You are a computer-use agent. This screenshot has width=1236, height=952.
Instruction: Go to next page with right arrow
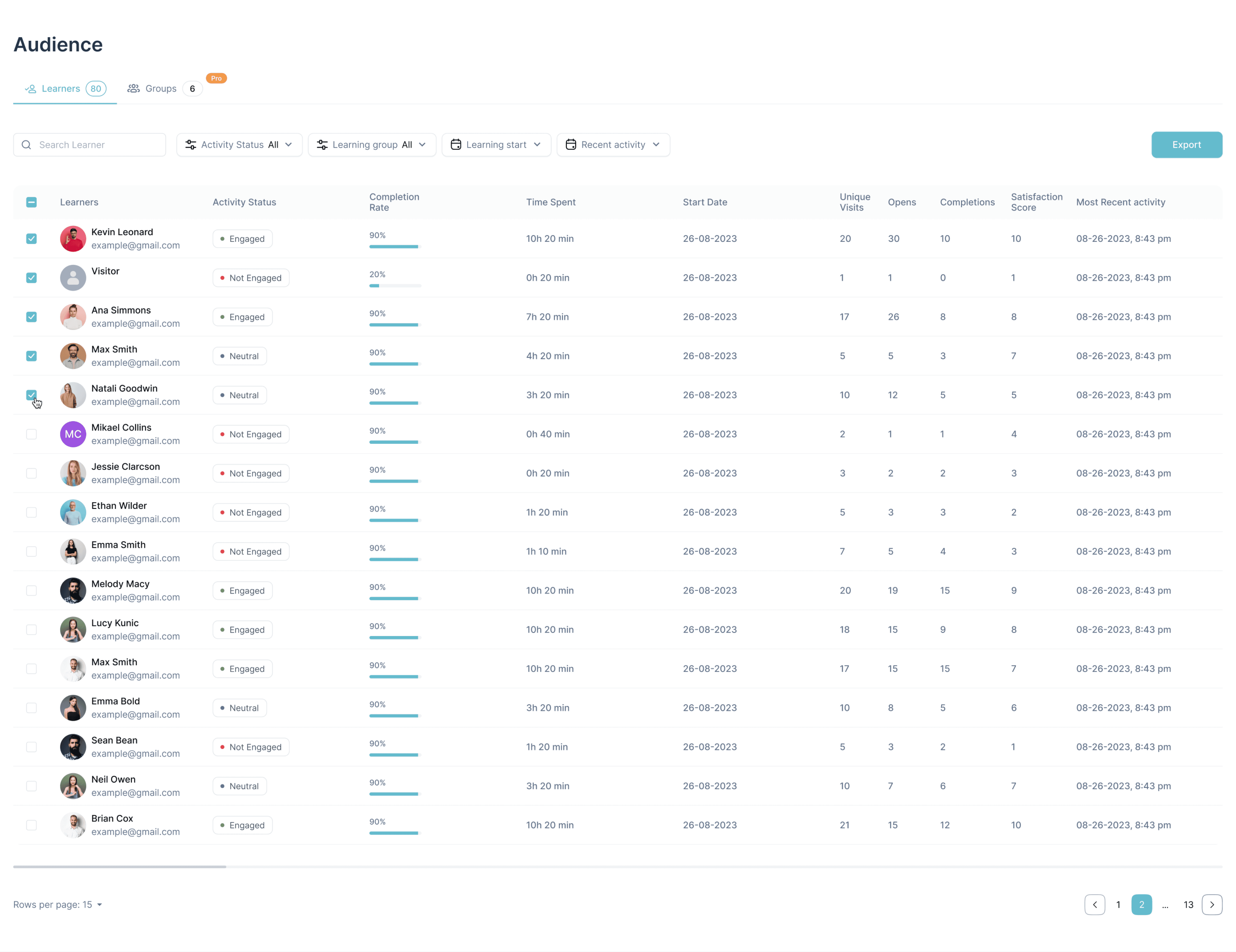tap(1212, 905)
